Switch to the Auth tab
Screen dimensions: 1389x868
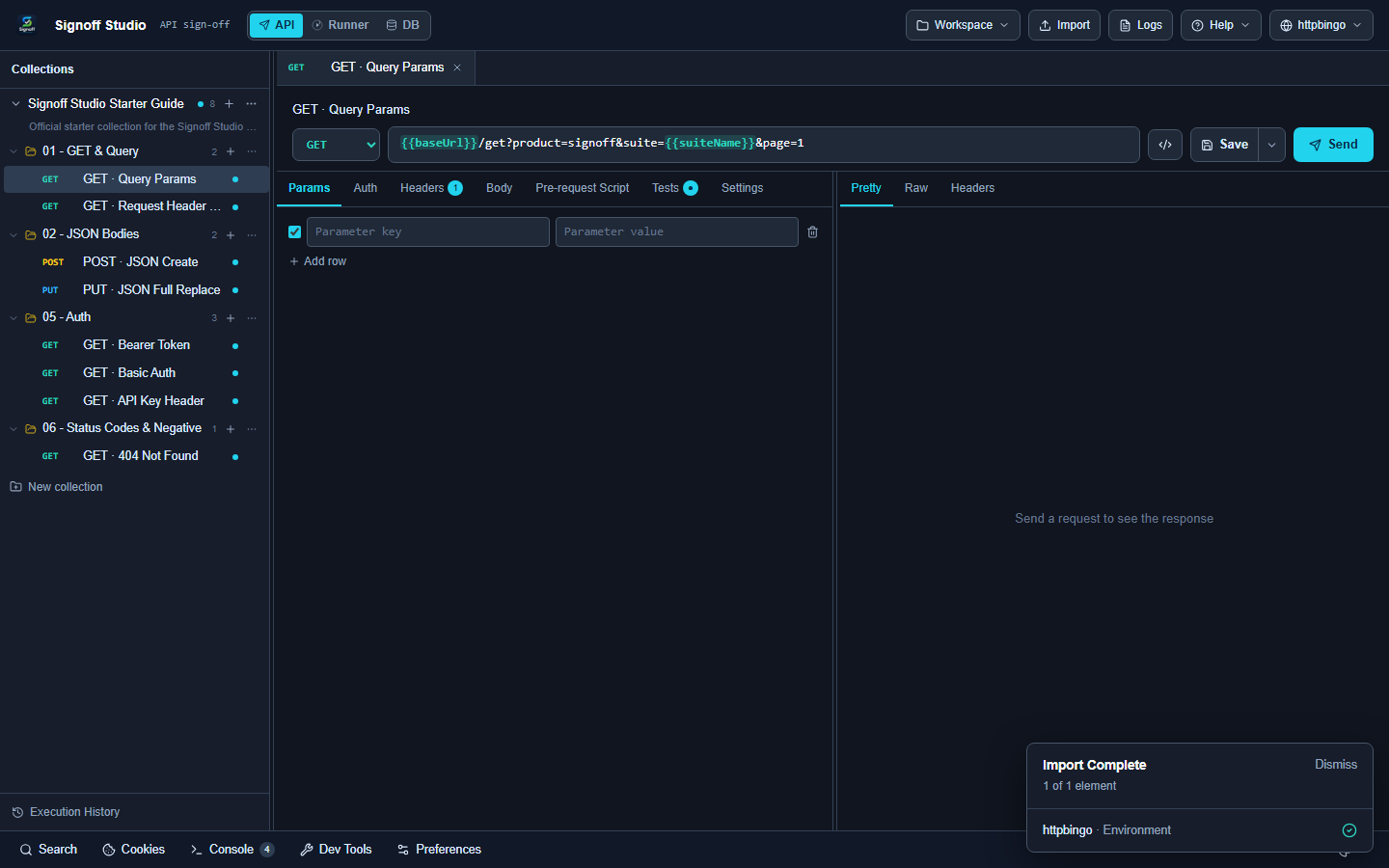point(366,188)
